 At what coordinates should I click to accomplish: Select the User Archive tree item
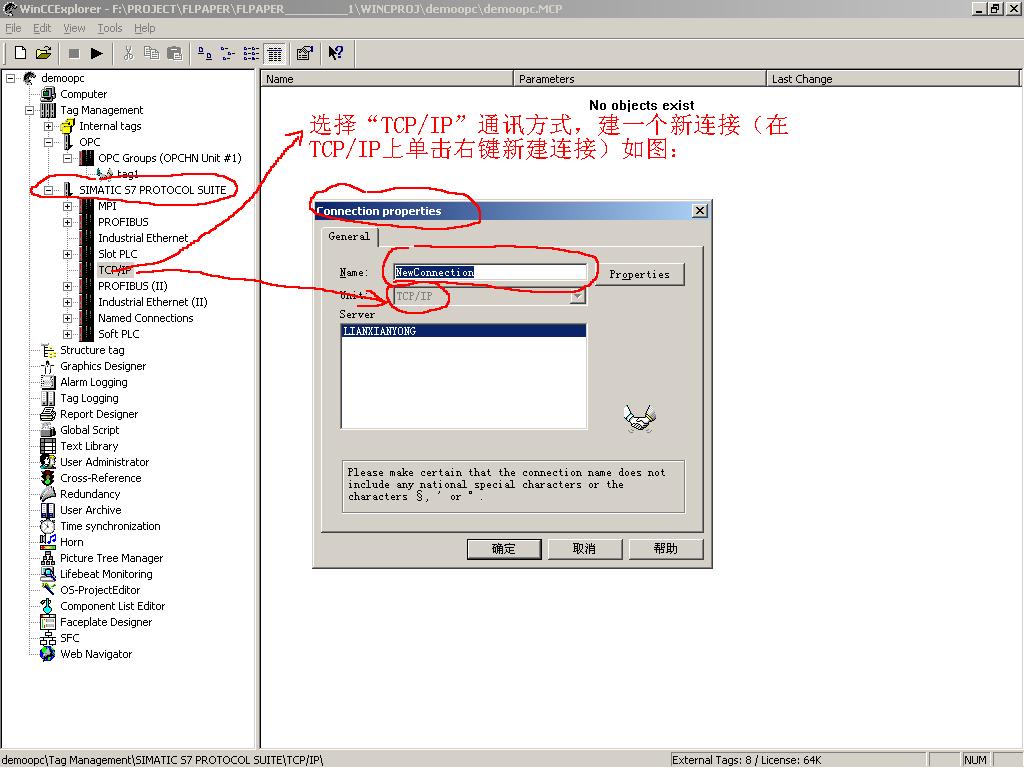[91, 510]
